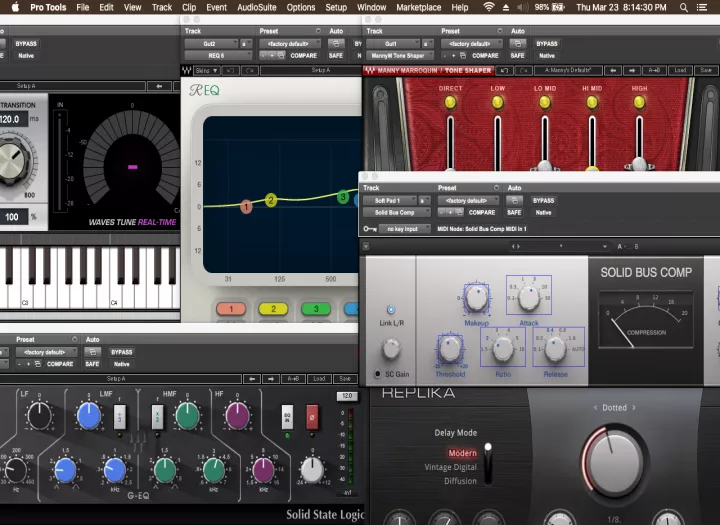Click Wi-Fi icon in menu bar
The image size is (720, 525).
(489, 7)
